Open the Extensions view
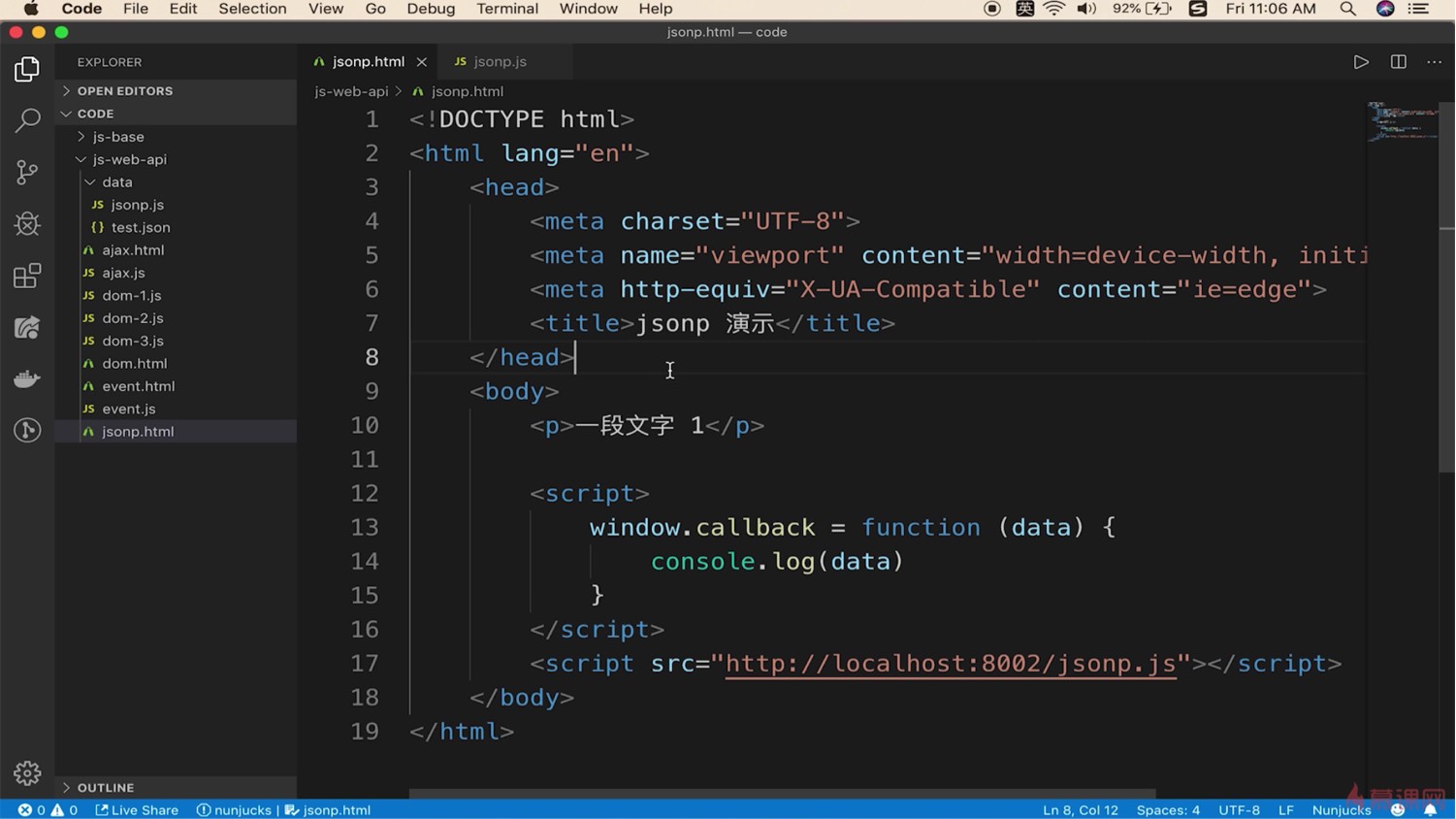1456x819 pixels. [27, 276]
